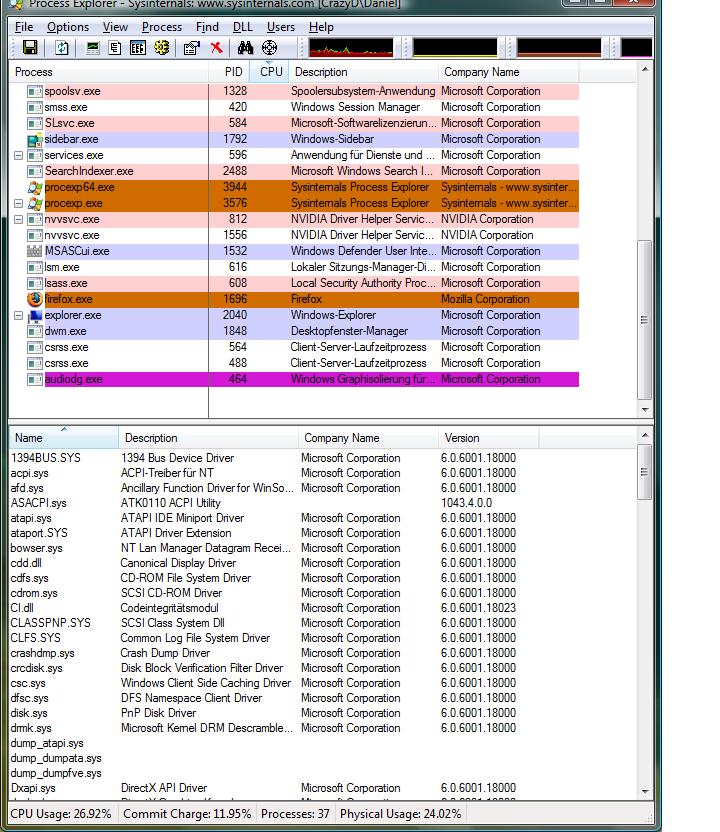
Task: Open the DLL menu
Action: click(x=242, y=27)
